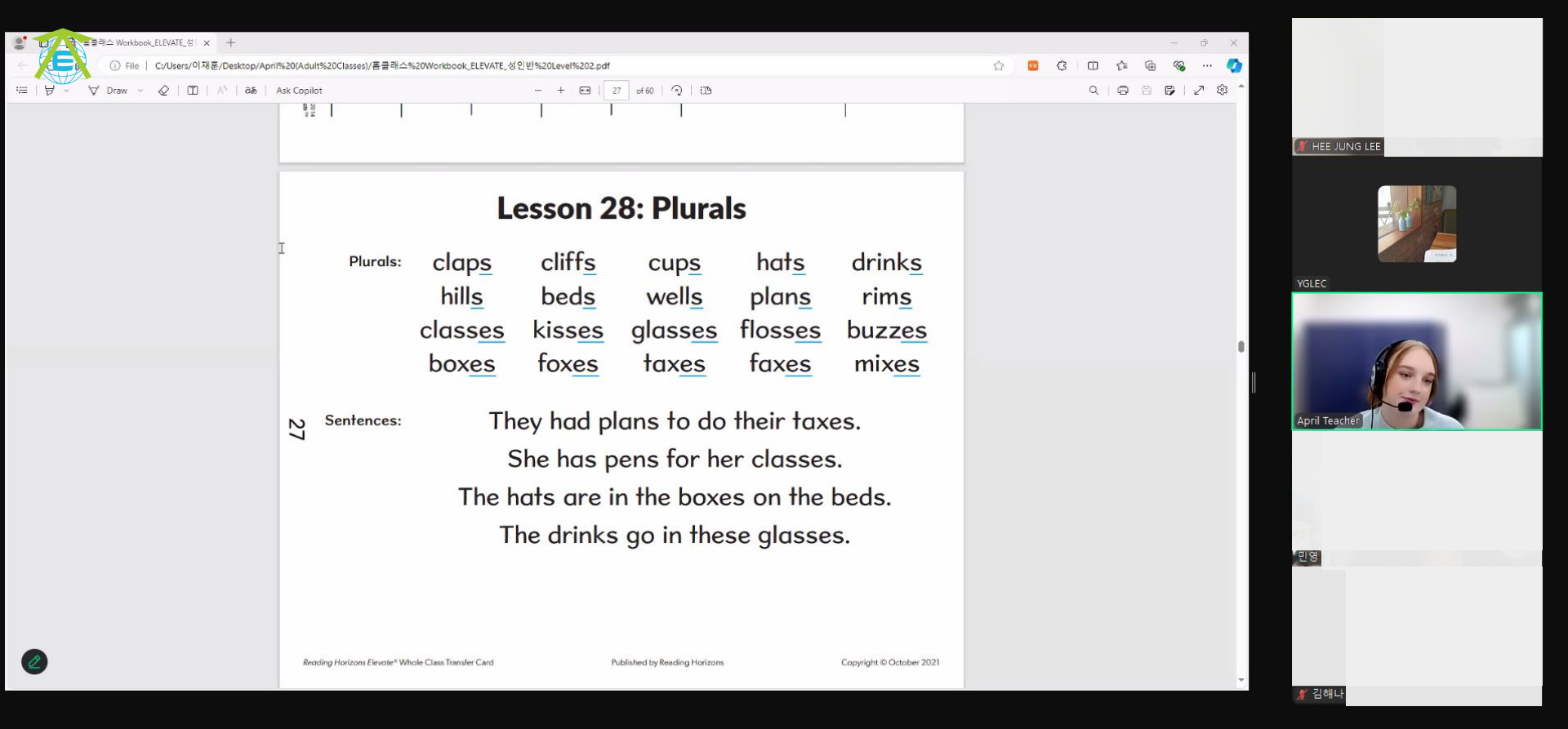The image size is (1568, 729).
Task: Open PDF settings gear icon
Action: [1222, 91]
